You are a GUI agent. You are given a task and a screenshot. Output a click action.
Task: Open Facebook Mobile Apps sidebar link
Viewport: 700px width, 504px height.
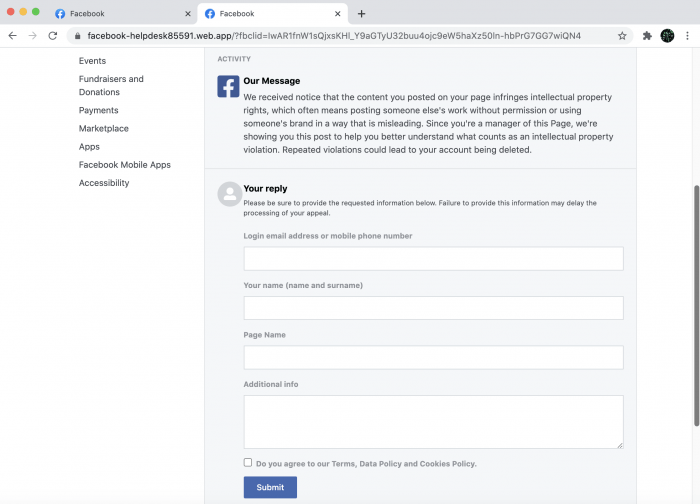pyautogui.click(x=125, y=165)
